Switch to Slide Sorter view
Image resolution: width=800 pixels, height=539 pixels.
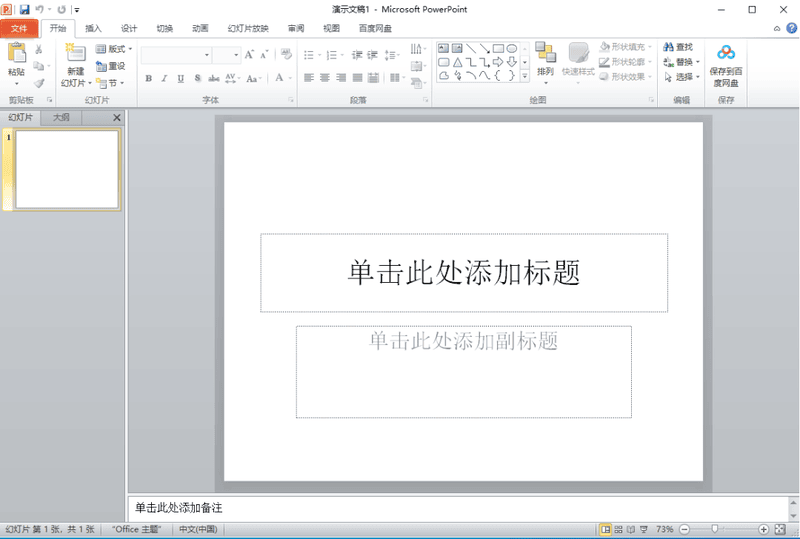[618, 529]
